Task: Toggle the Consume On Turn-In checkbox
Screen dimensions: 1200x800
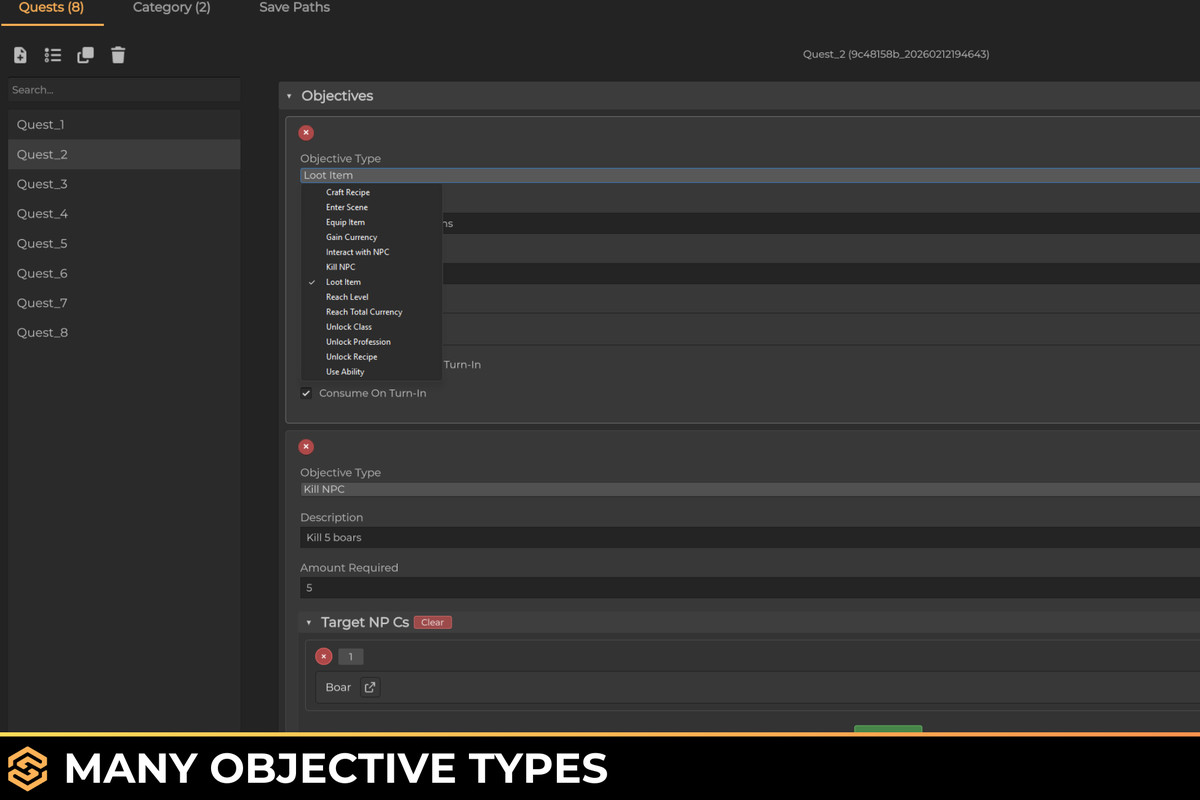Action: coord(307,393)
